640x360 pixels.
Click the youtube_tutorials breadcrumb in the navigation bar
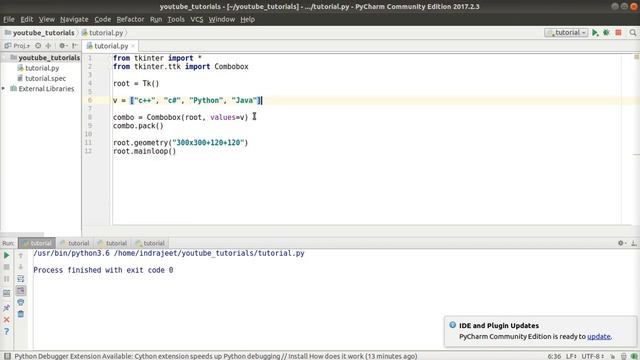39,33
